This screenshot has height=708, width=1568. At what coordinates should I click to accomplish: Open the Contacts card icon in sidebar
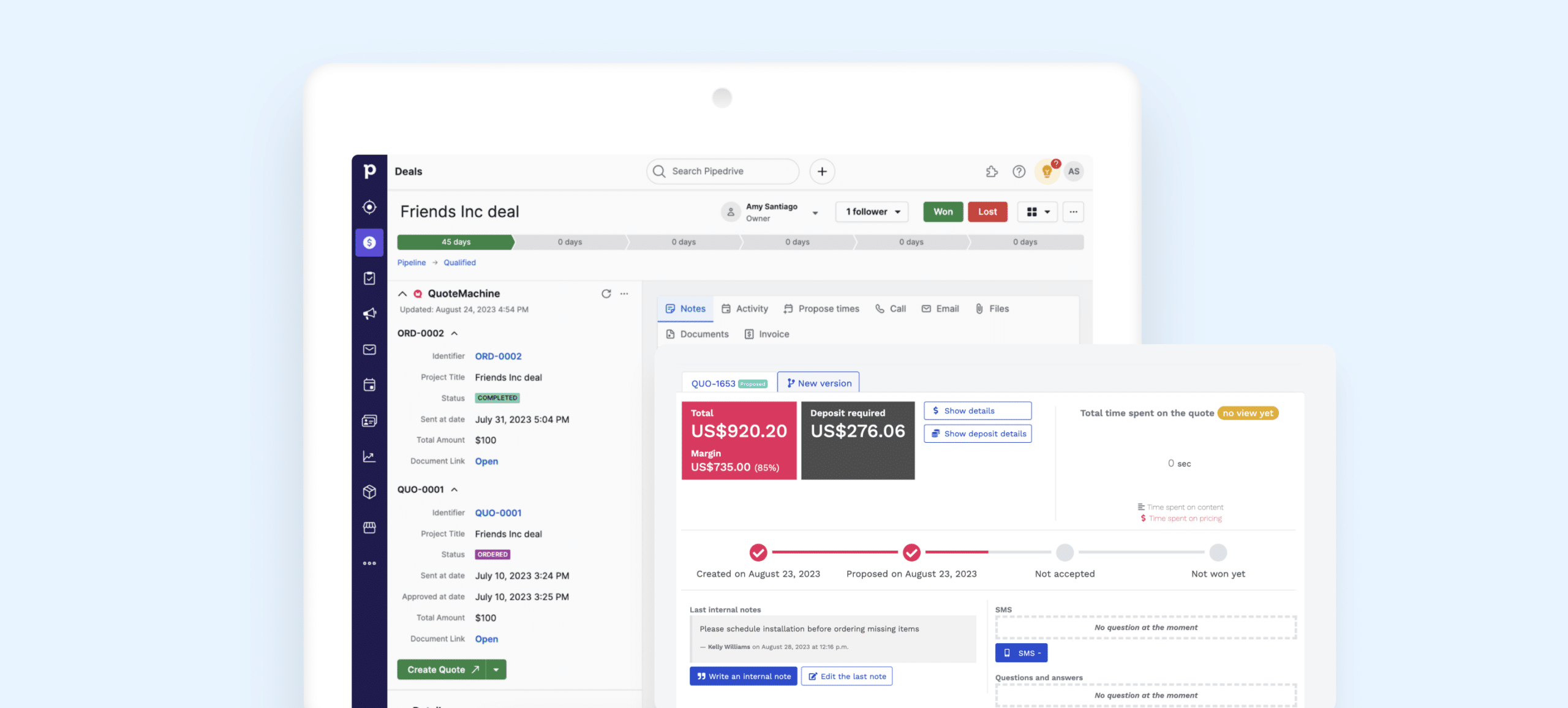point(369,421)
